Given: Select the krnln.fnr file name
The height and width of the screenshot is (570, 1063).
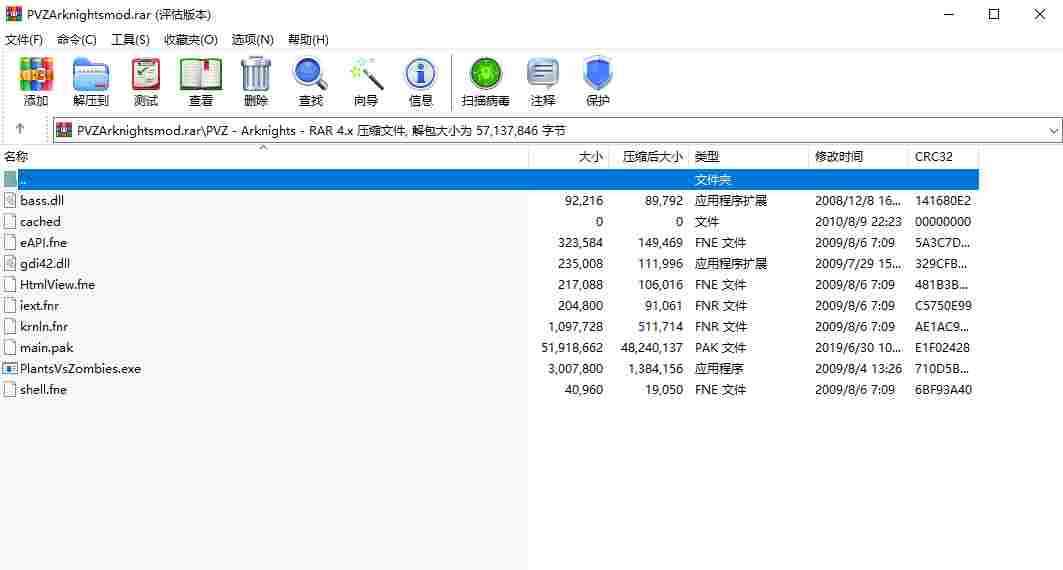Looking at the screenshot, I should [44, 327].
